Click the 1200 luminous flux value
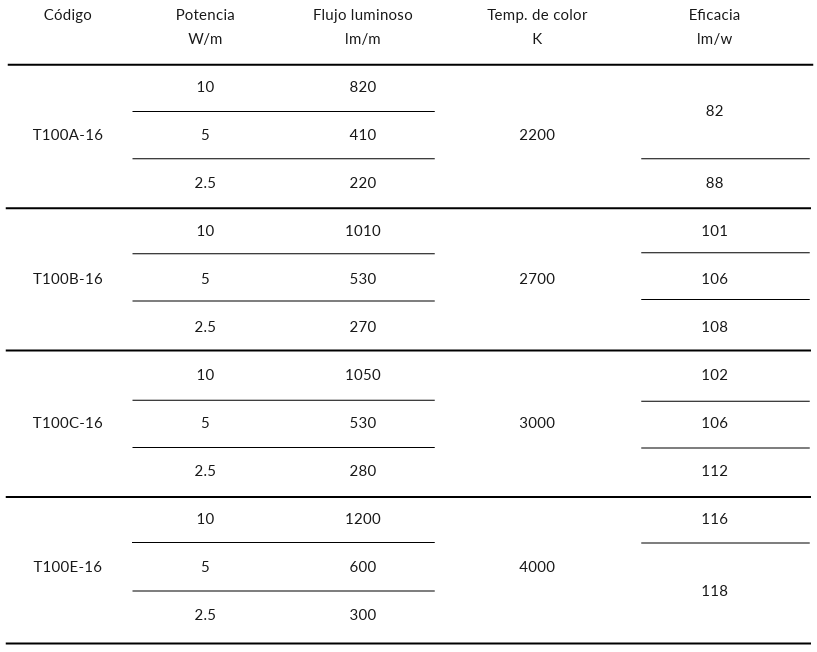Viewport: 817px width, 652px height. click(363, 519)
